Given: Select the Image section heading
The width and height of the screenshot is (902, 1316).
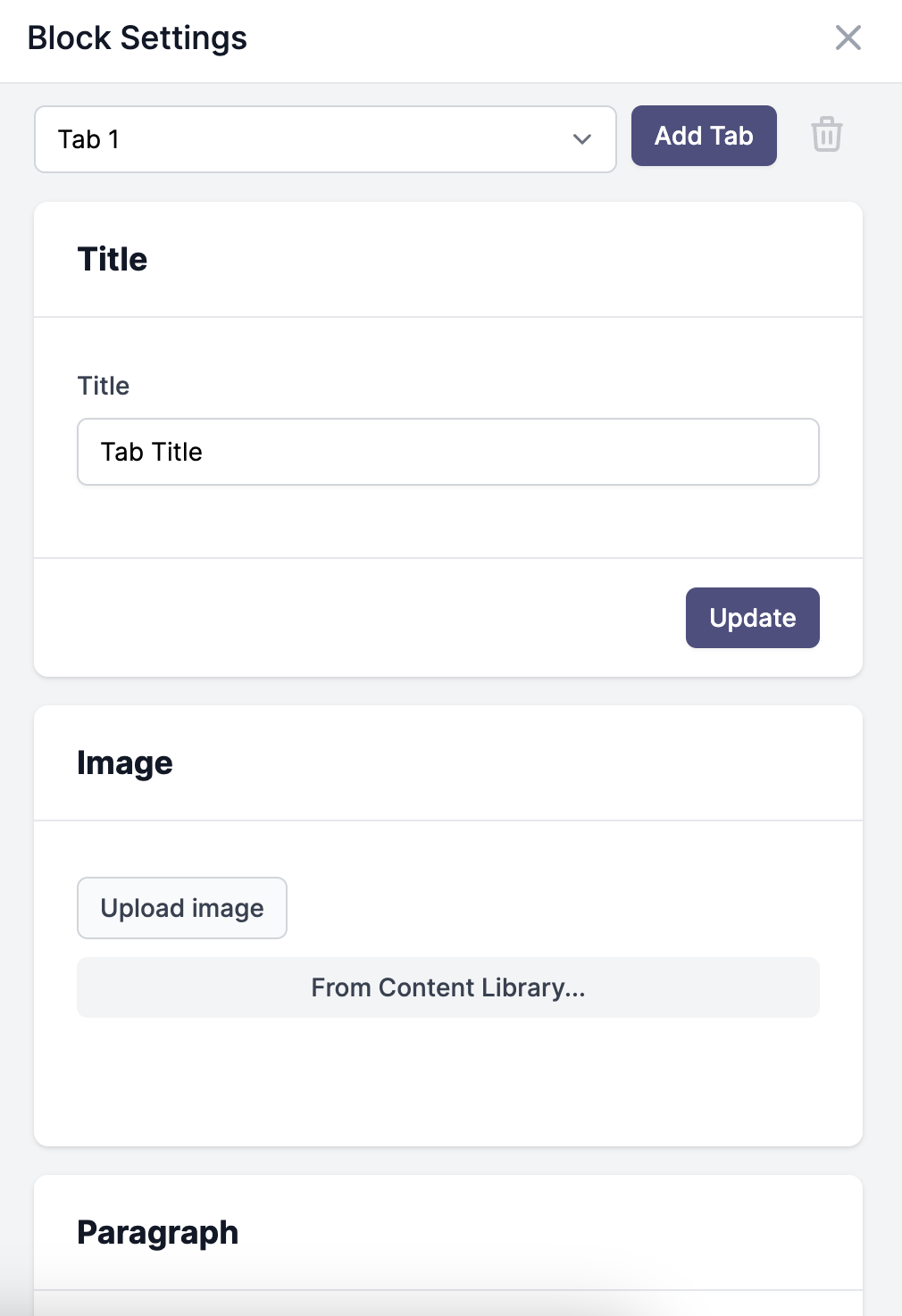Looking at the screenshot, I should [125, 763].
